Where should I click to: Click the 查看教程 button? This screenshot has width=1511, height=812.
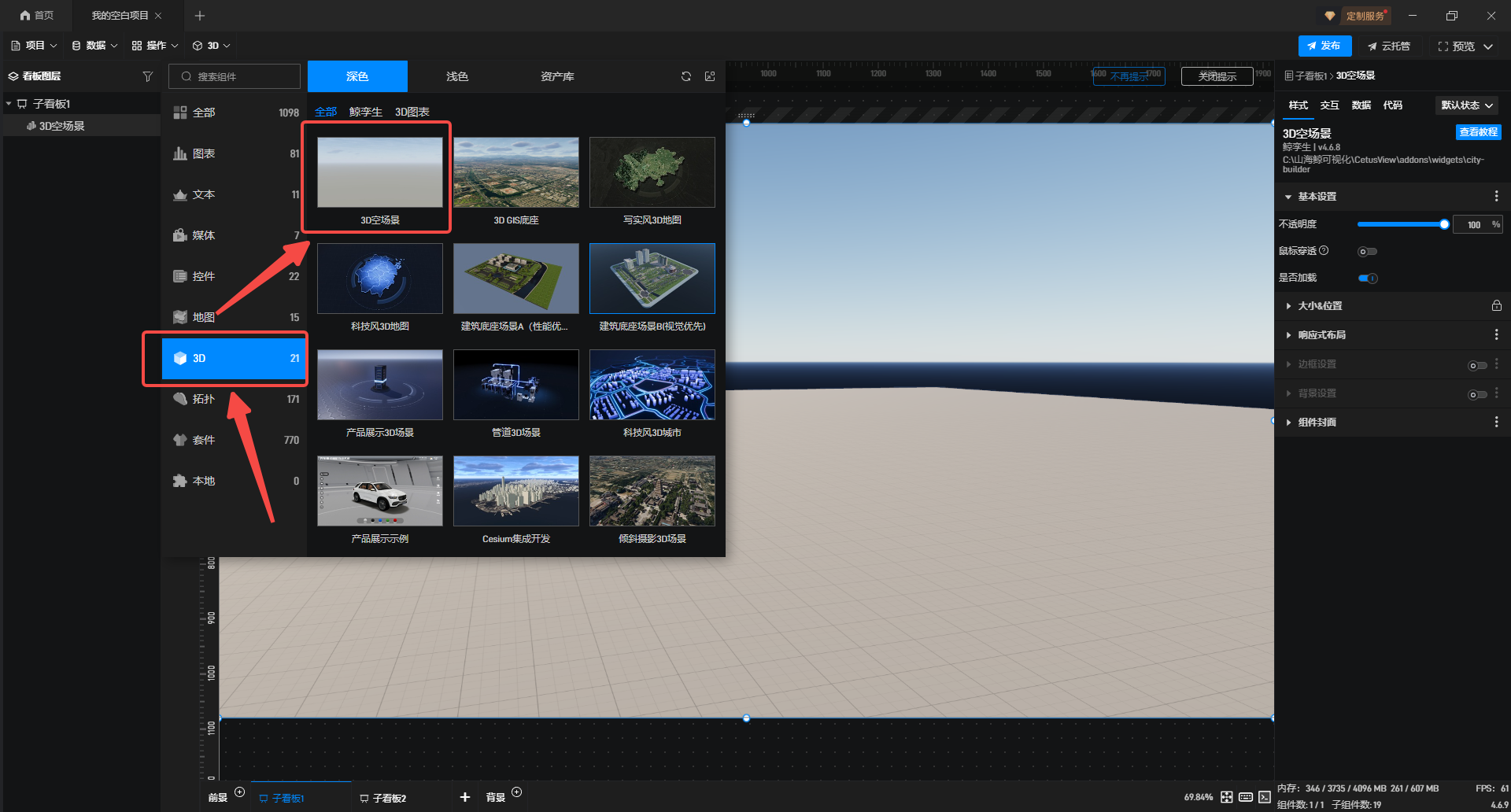(x=1478, y=132)
